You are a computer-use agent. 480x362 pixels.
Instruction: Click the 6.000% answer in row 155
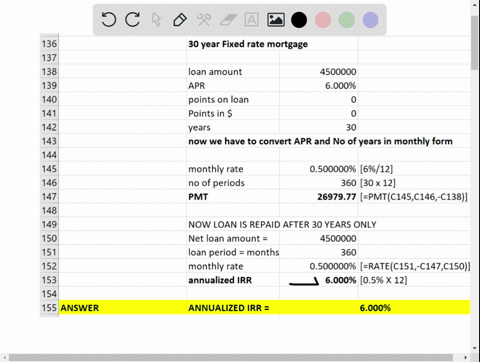pos(375,308)
